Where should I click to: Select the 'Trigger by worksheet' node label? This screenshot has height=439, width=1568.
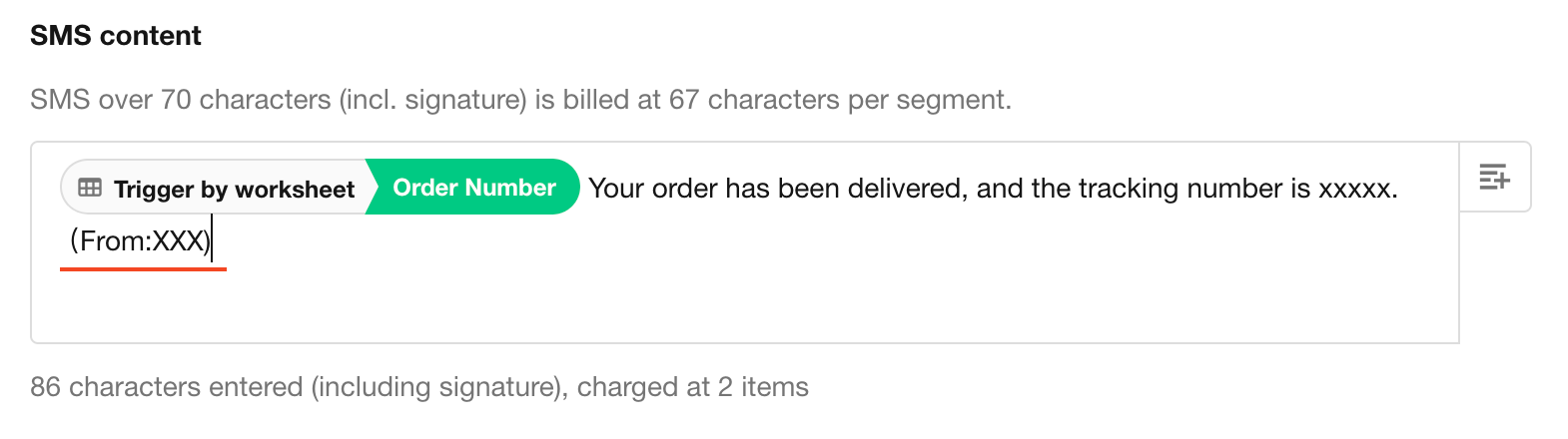coord(234,189)
